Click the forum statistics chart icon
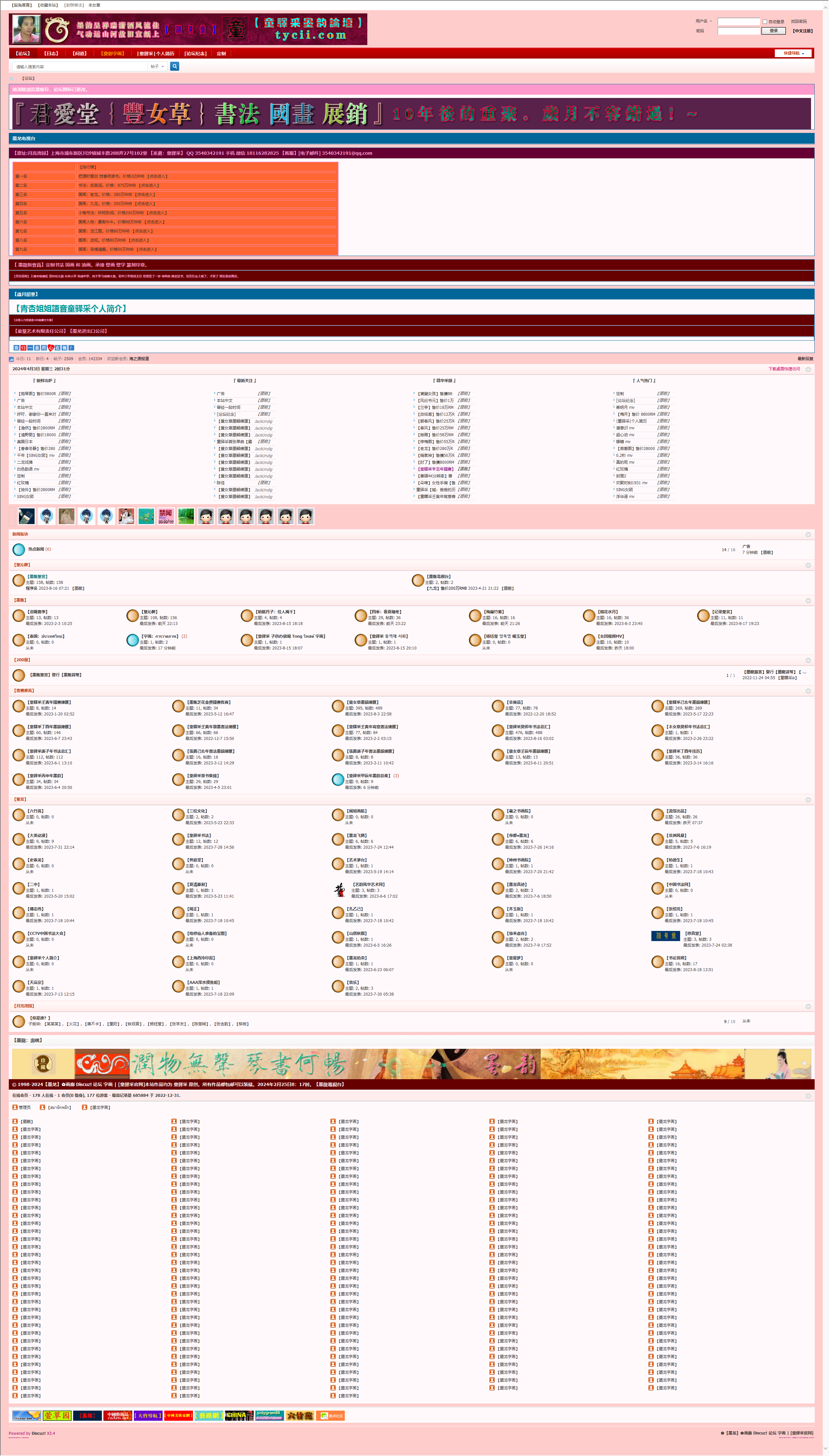Screen dimensions: 829x1456 (x=11, y=359)
